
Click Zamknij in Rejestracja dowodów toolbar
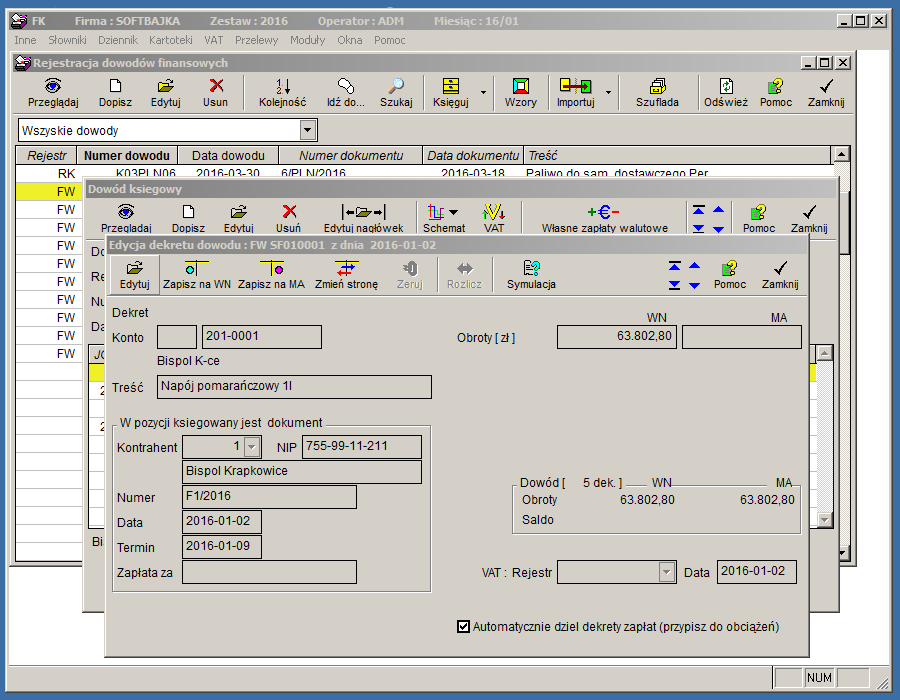tap(826, 93)
